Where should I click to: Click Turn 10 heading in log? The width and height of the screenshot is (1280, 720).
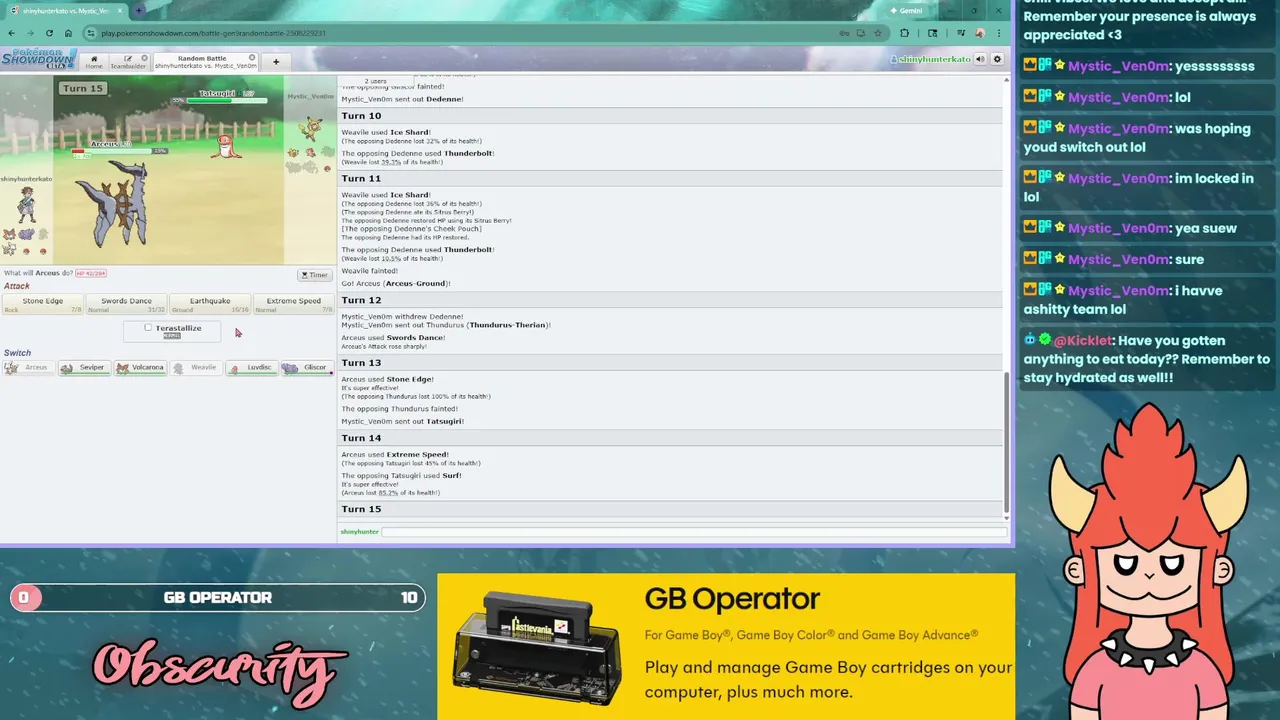[x=361, y=116]
